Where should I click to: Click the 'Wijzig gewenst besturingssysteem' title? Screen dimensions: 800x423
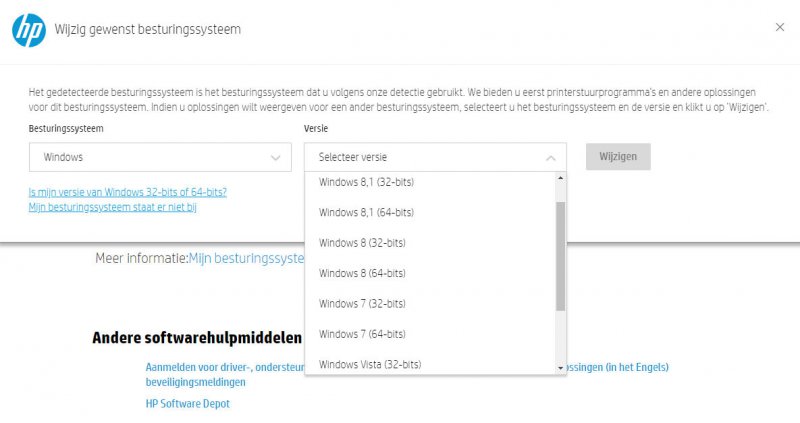point(147,29)
